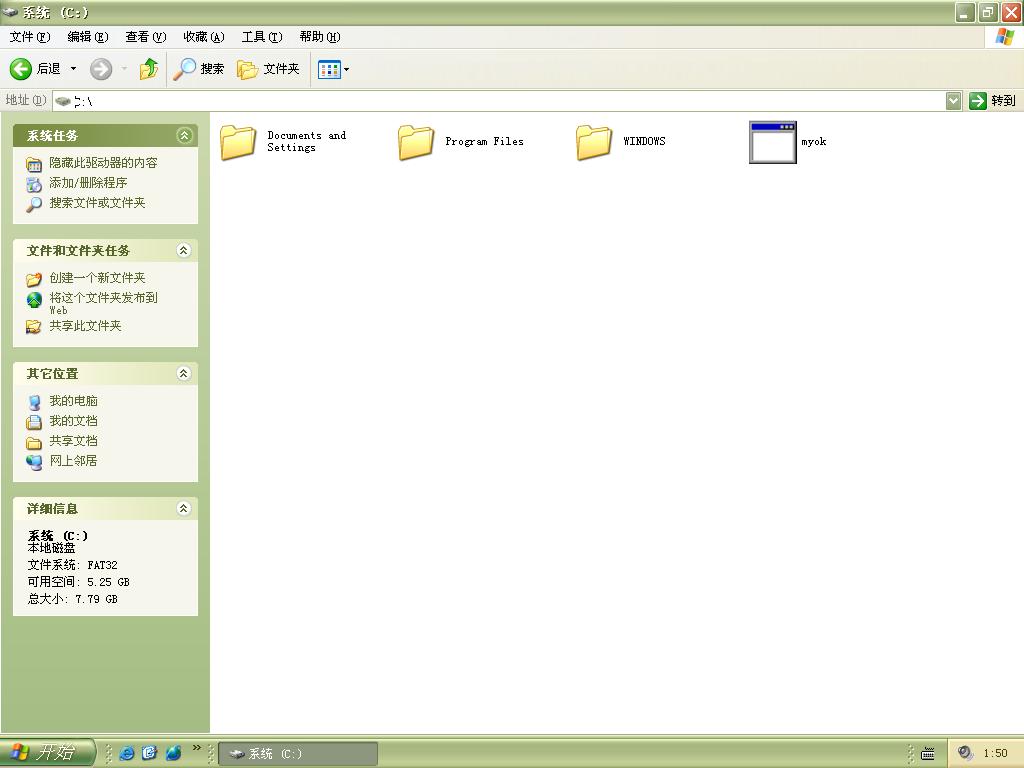Open the Back history dropdown arrow
The height and width of the screenshot is (768, 1024).
click(73, 69)
